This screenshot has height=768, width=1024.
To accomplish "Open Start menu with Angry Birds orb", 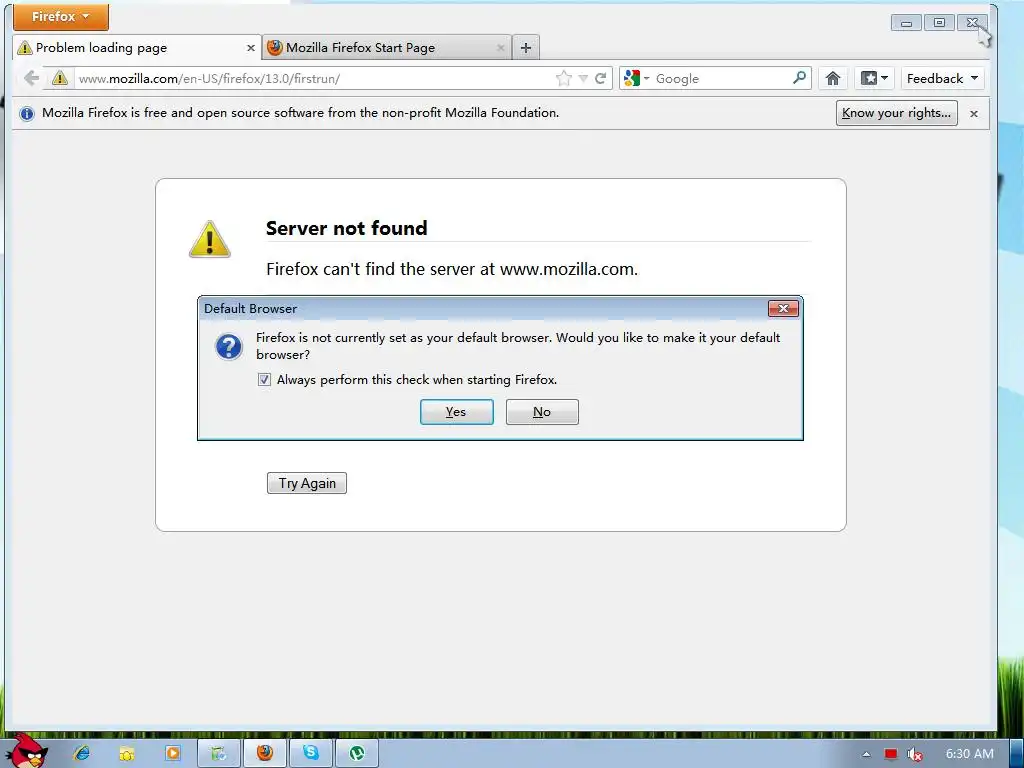I will click(26, 751).
